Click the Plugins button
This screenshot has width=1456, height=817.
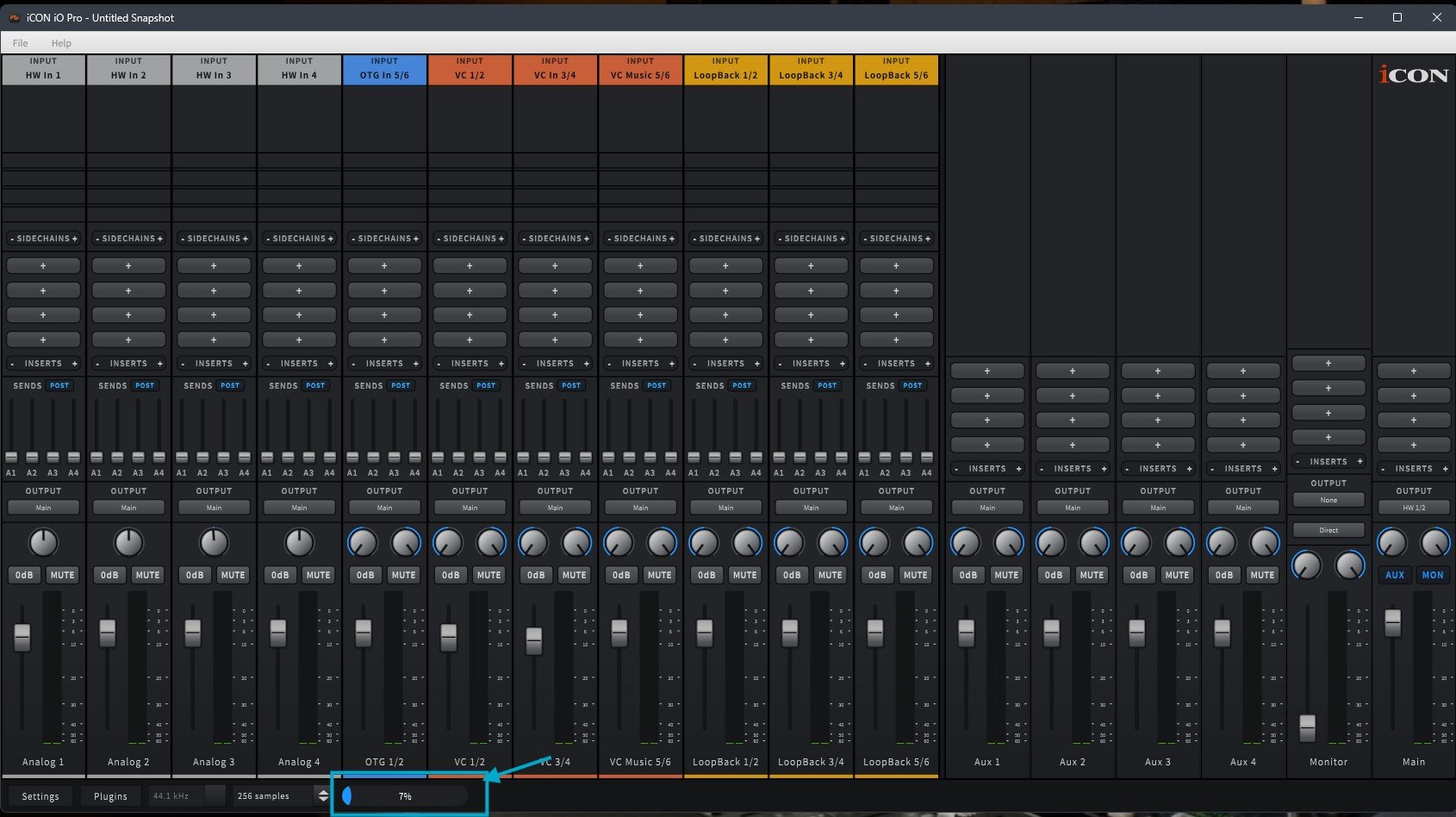(110, 796)
